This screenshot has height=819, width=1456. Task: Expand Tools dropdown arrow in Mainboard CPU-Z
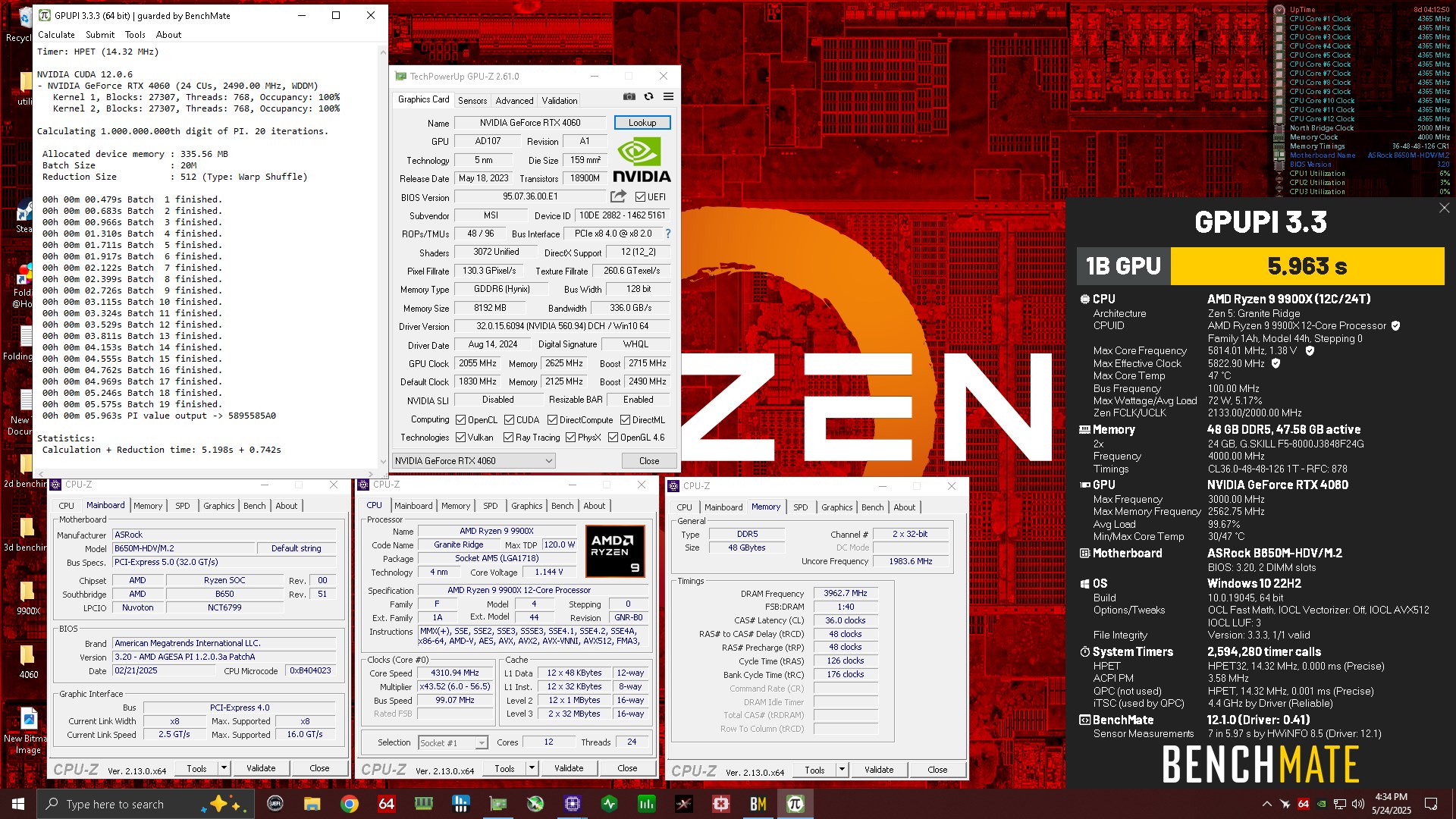pyautogui.click(x=224, y=769)
